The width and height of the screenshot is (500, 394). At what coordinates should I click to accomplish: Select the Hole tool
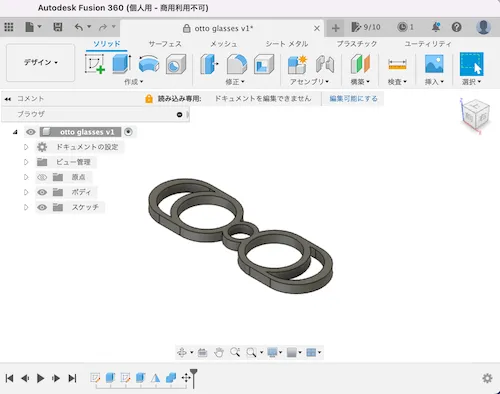tap(176, 64)
